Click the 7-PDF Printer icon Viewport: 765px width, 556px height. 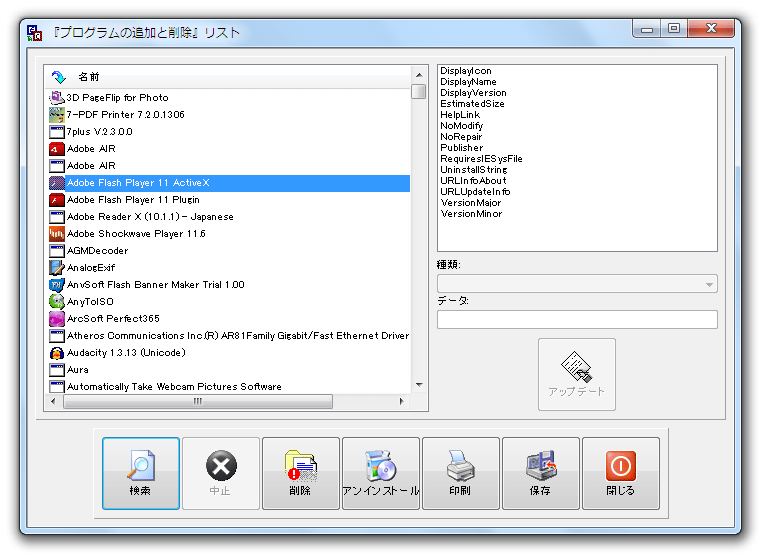point(57,115)
